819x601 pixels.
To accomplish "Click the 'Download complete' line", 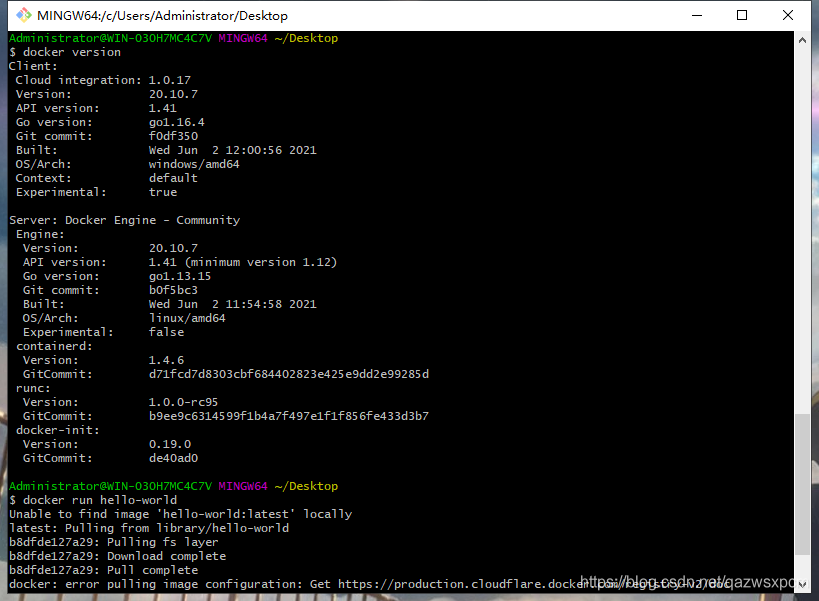I will (x=118, y=556).
